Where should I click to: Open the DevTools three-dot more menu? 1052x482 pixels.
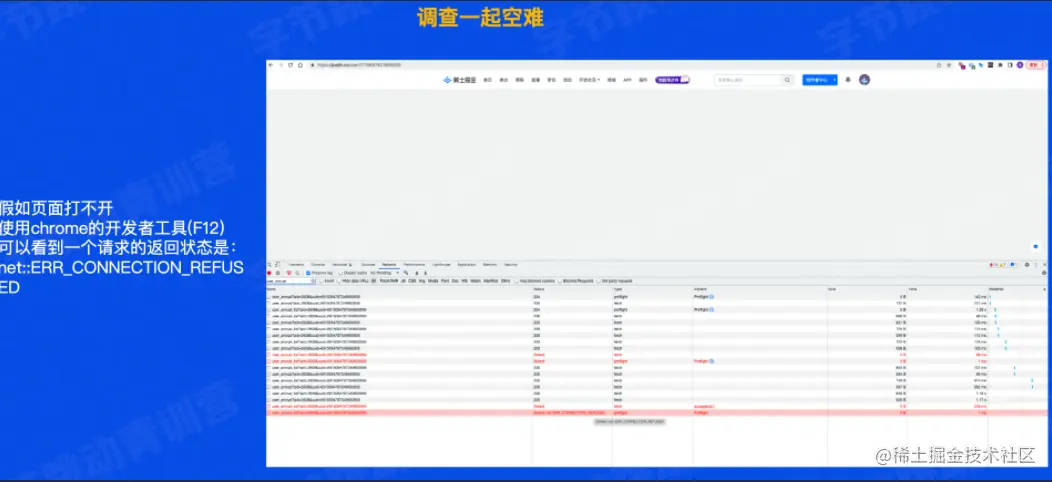[x=1036, y=264]
